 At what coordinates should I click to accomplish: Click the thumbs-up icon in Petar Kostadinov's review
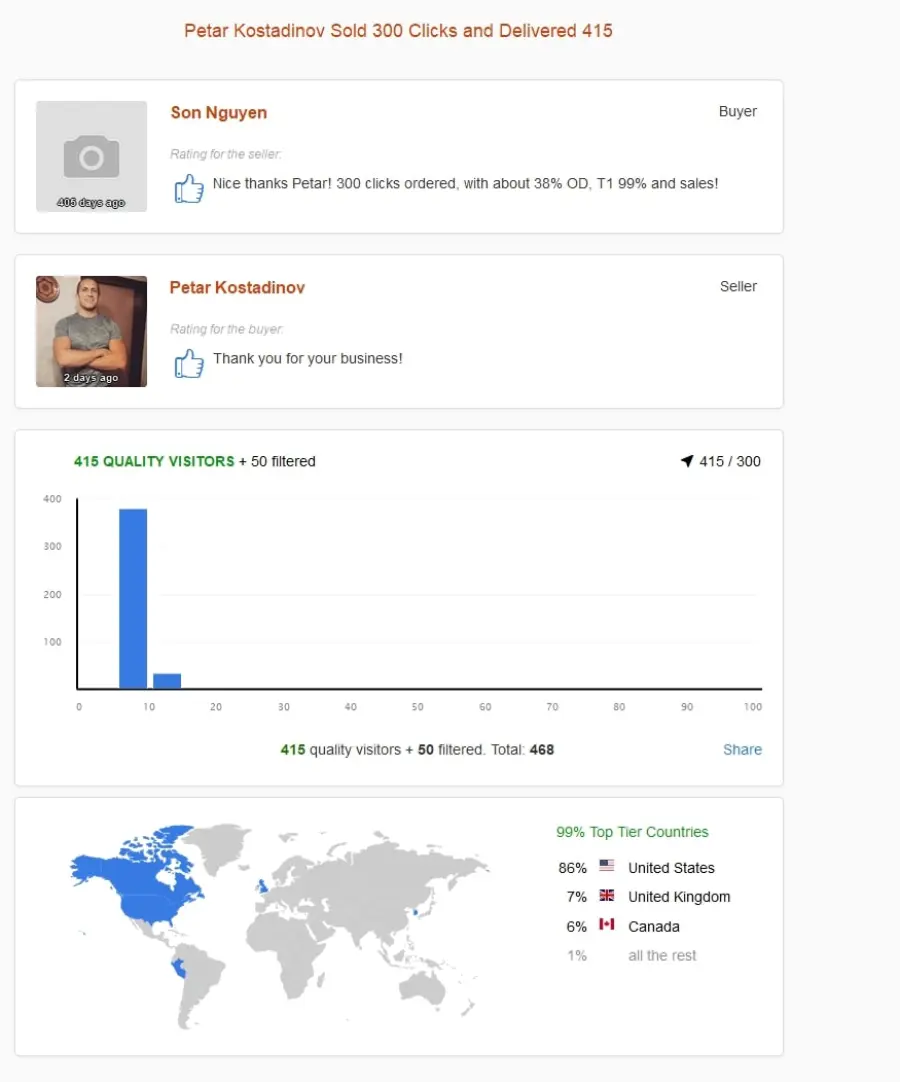[x=189, y=363]
